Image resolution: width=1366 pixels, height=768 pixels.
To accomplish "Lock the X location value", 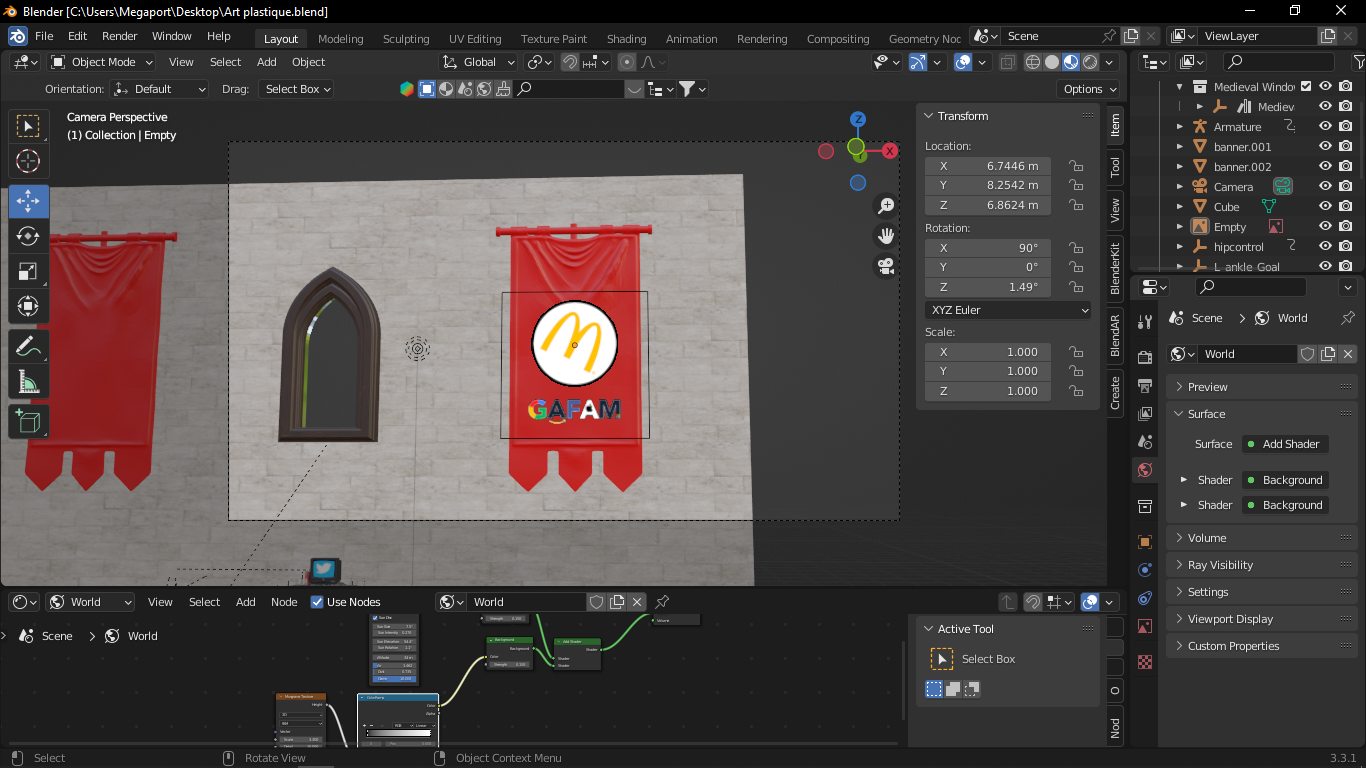I will 1076,166.
